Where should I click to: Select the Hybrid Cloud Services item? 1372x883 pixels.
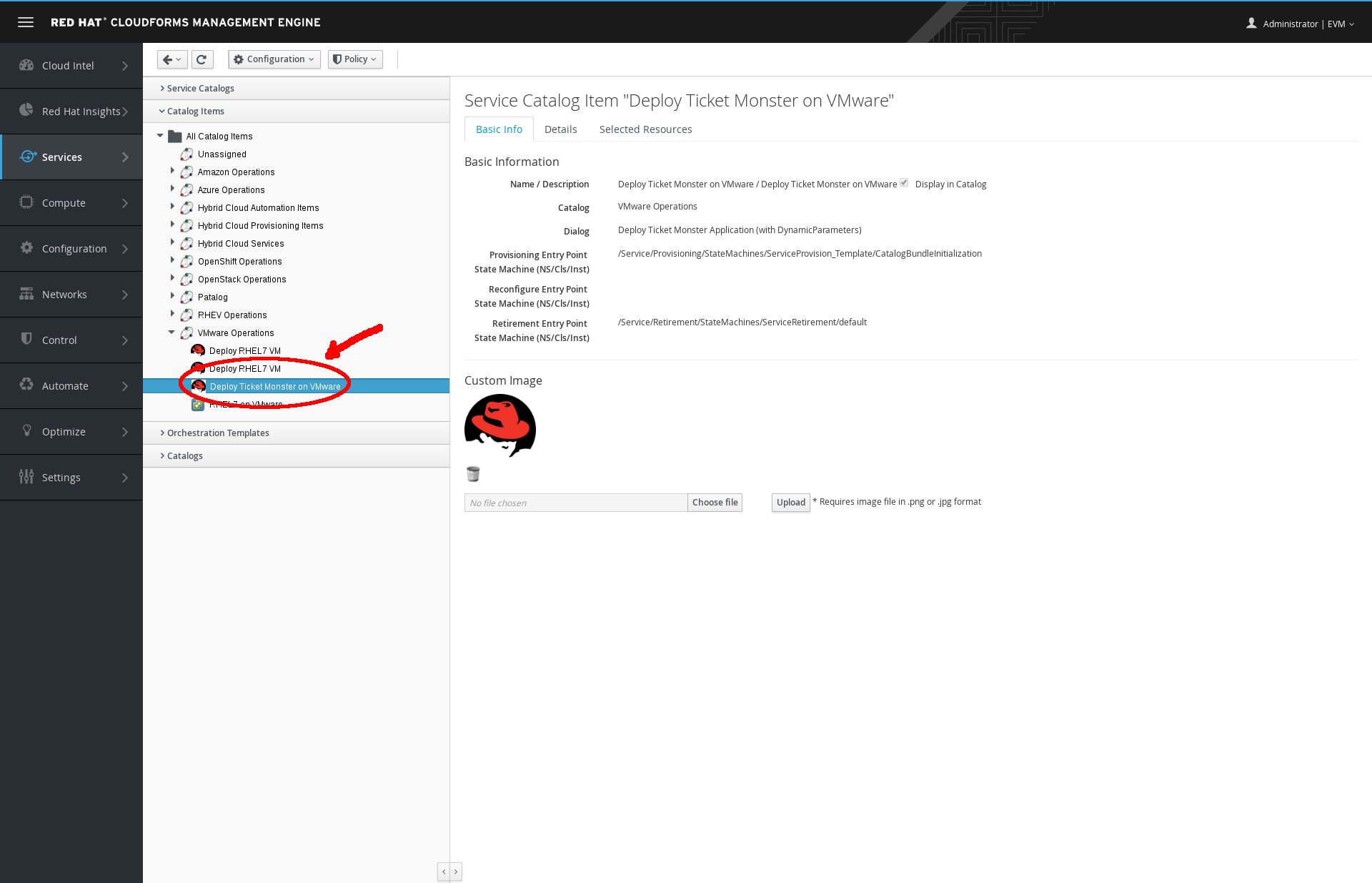click(241, 243)
